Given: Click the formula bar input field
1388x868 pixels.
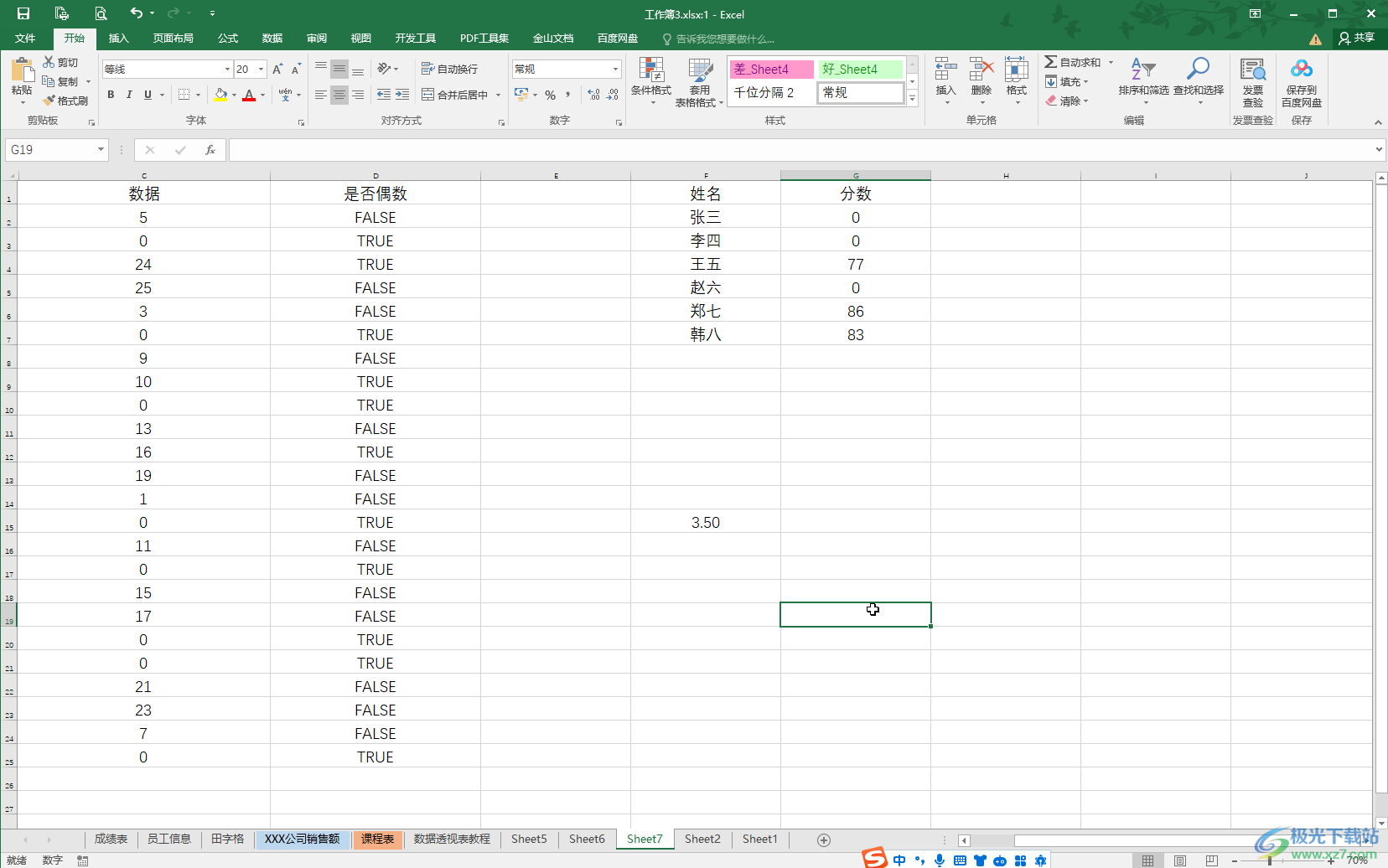Looking at the screenshot, I should pos(800,150).
